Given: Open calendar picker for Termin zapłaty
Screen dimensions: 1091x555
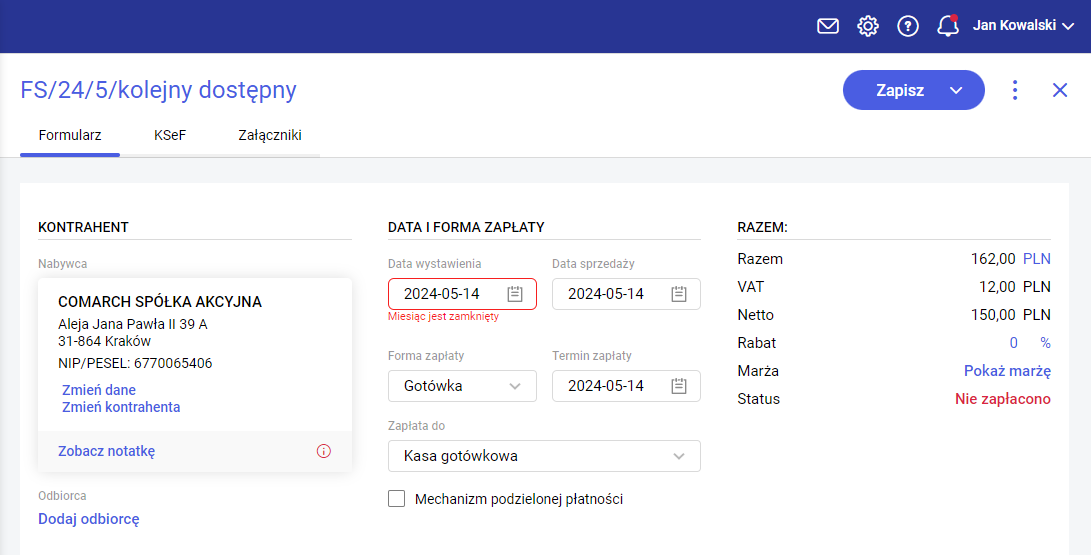Looking at the screenshot, I should point(679,386).
